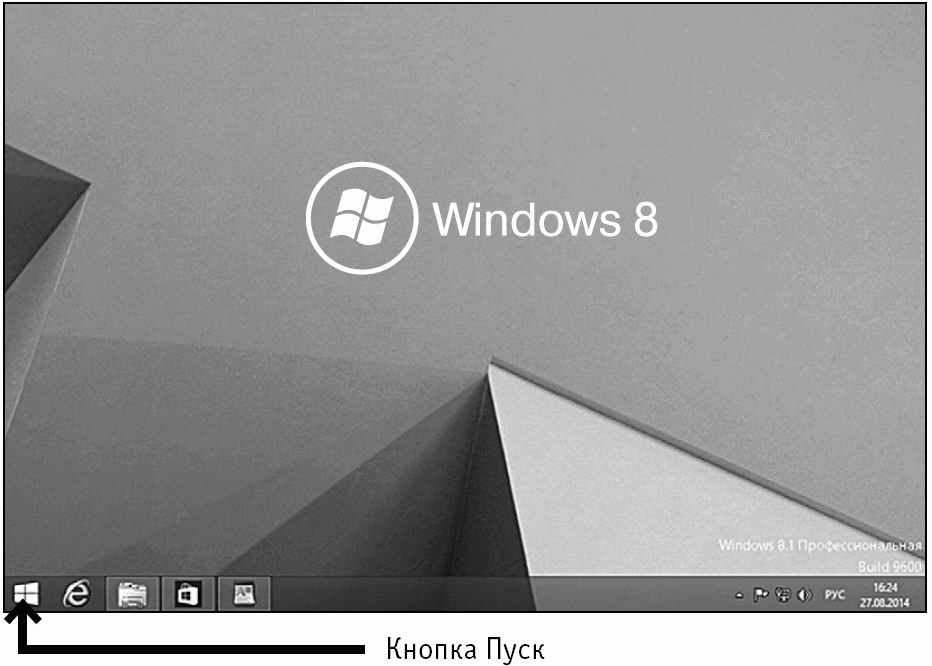The height and width of the screenshot is (666, 932).
Task: Click the Кнопка Пуск caption label
Action: tap(465, 648)
